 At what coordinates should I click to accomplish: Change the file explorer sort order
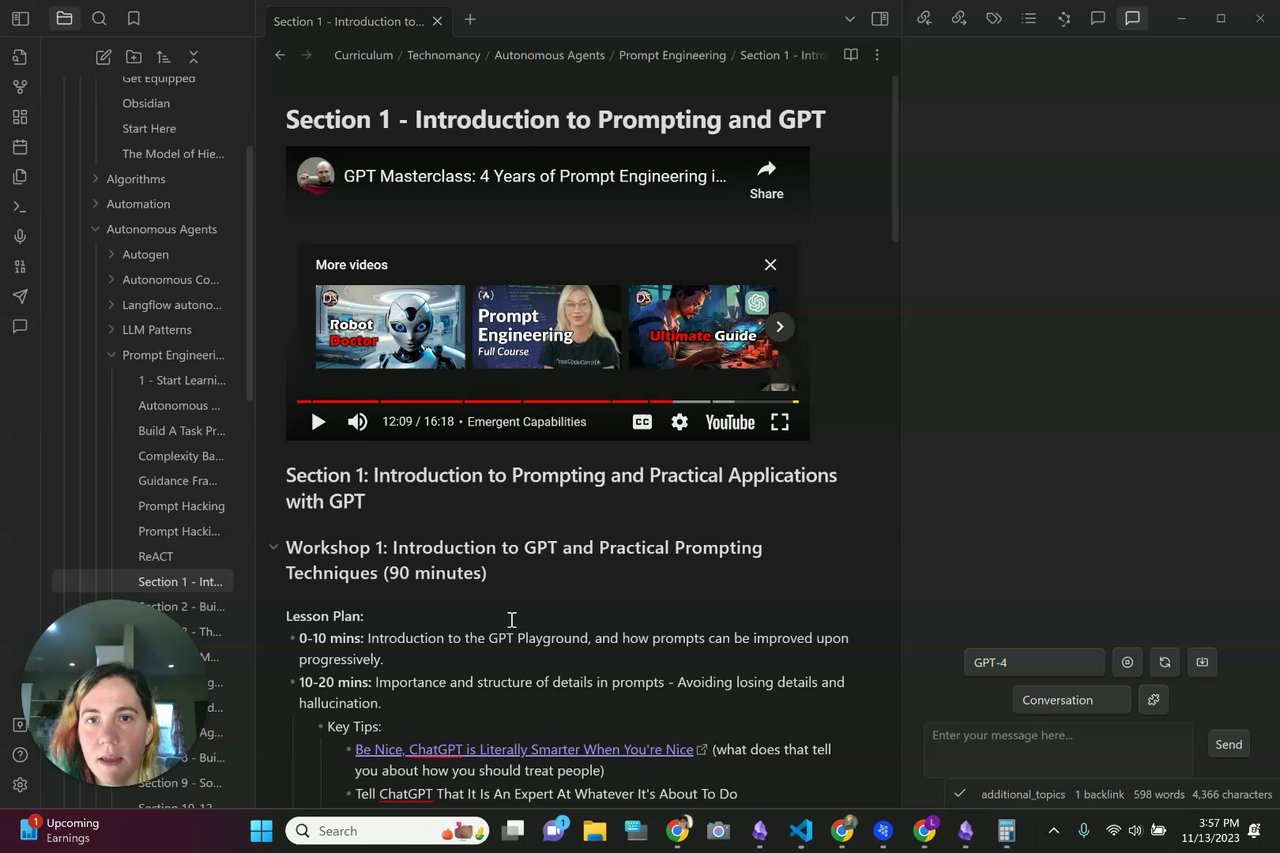click(x=163, y=57)
